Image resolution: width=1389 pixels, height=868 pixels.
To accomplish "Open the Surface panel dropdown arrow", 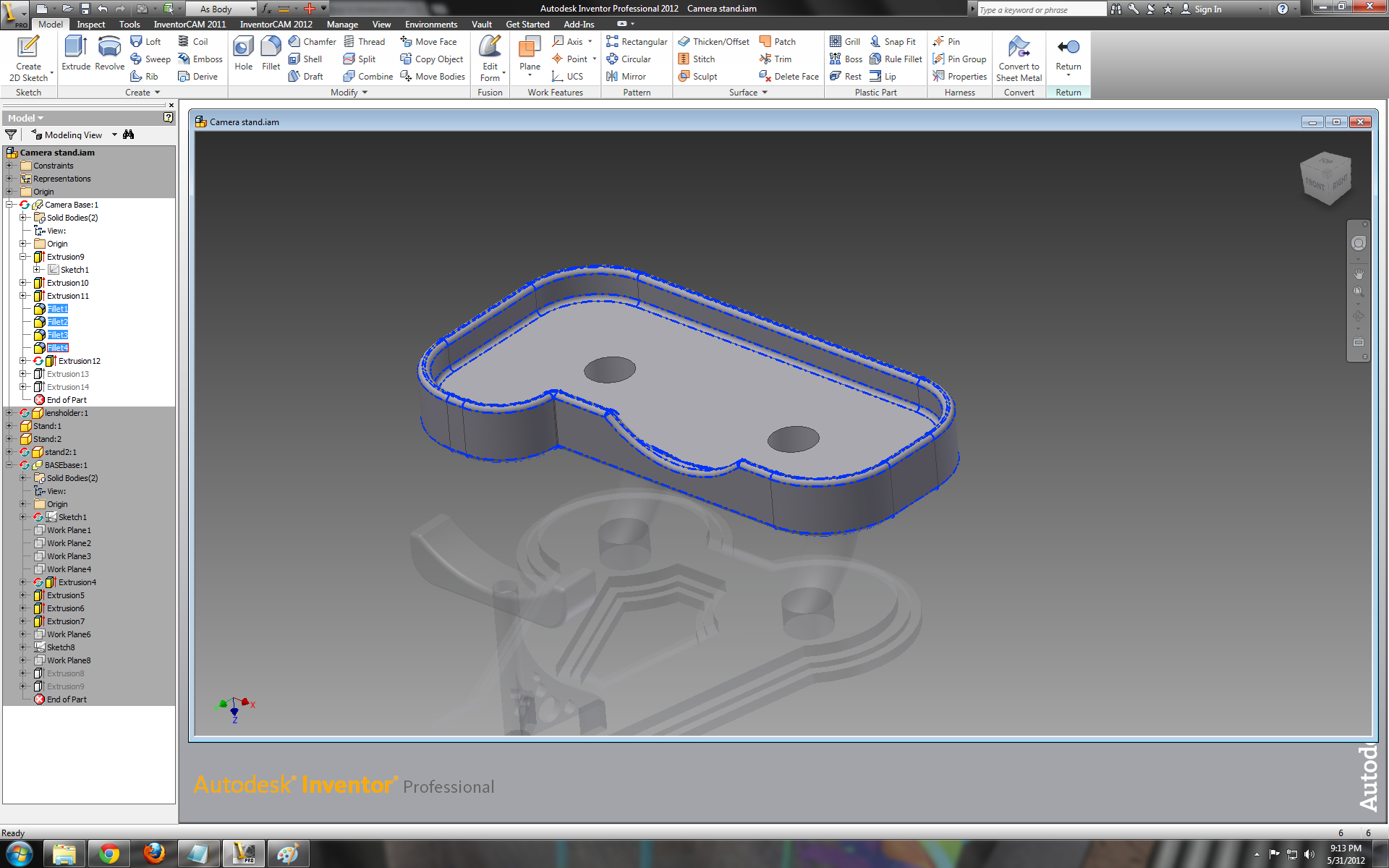I will (x=765, y=93).
